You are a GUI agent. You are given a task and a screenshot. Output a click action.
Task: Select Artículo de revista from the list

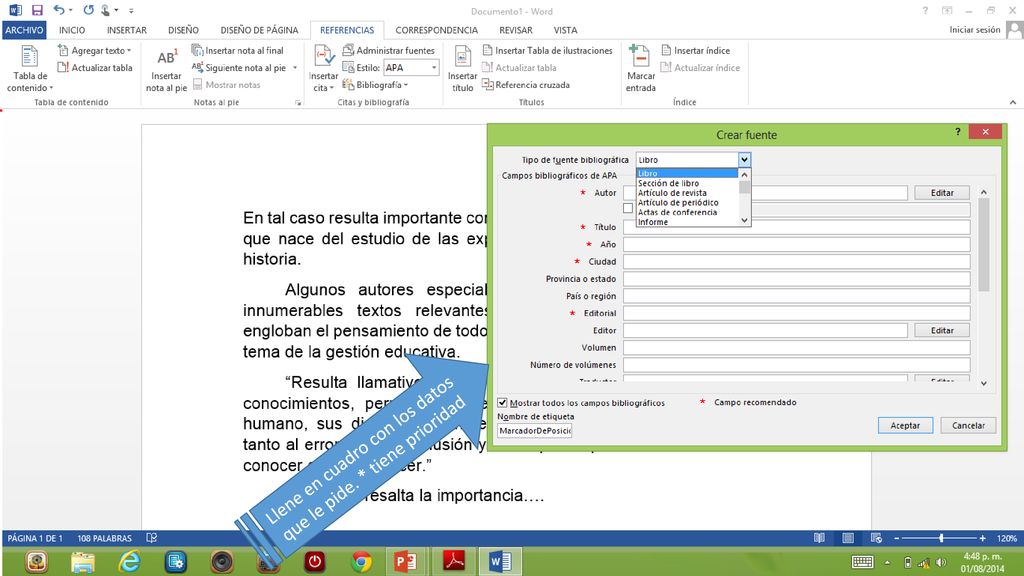[x=672, y=193]
